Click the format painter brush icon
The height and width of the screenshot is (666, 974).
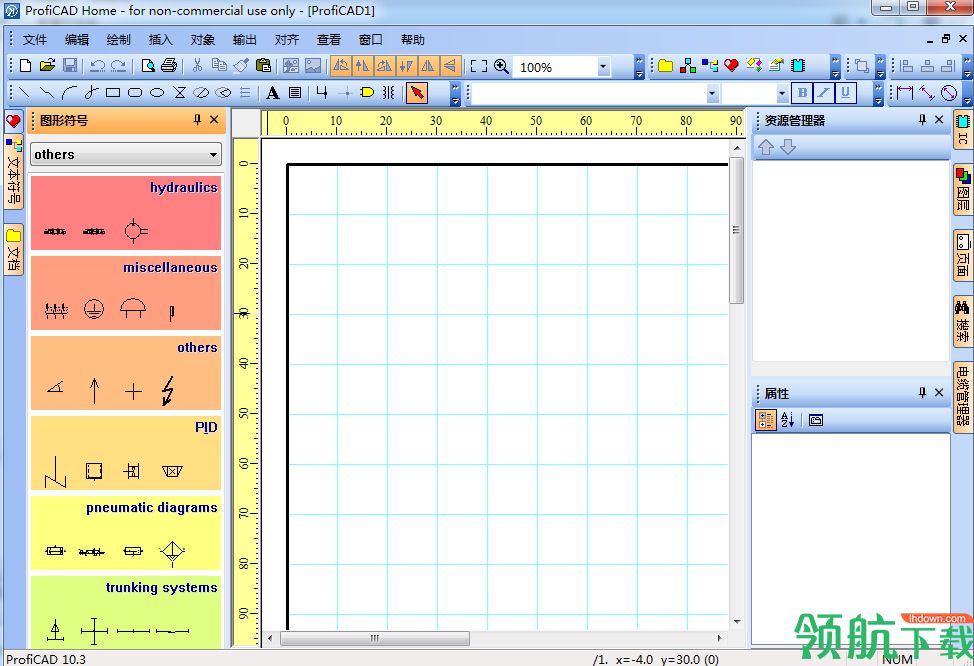[x=242, y=66]
